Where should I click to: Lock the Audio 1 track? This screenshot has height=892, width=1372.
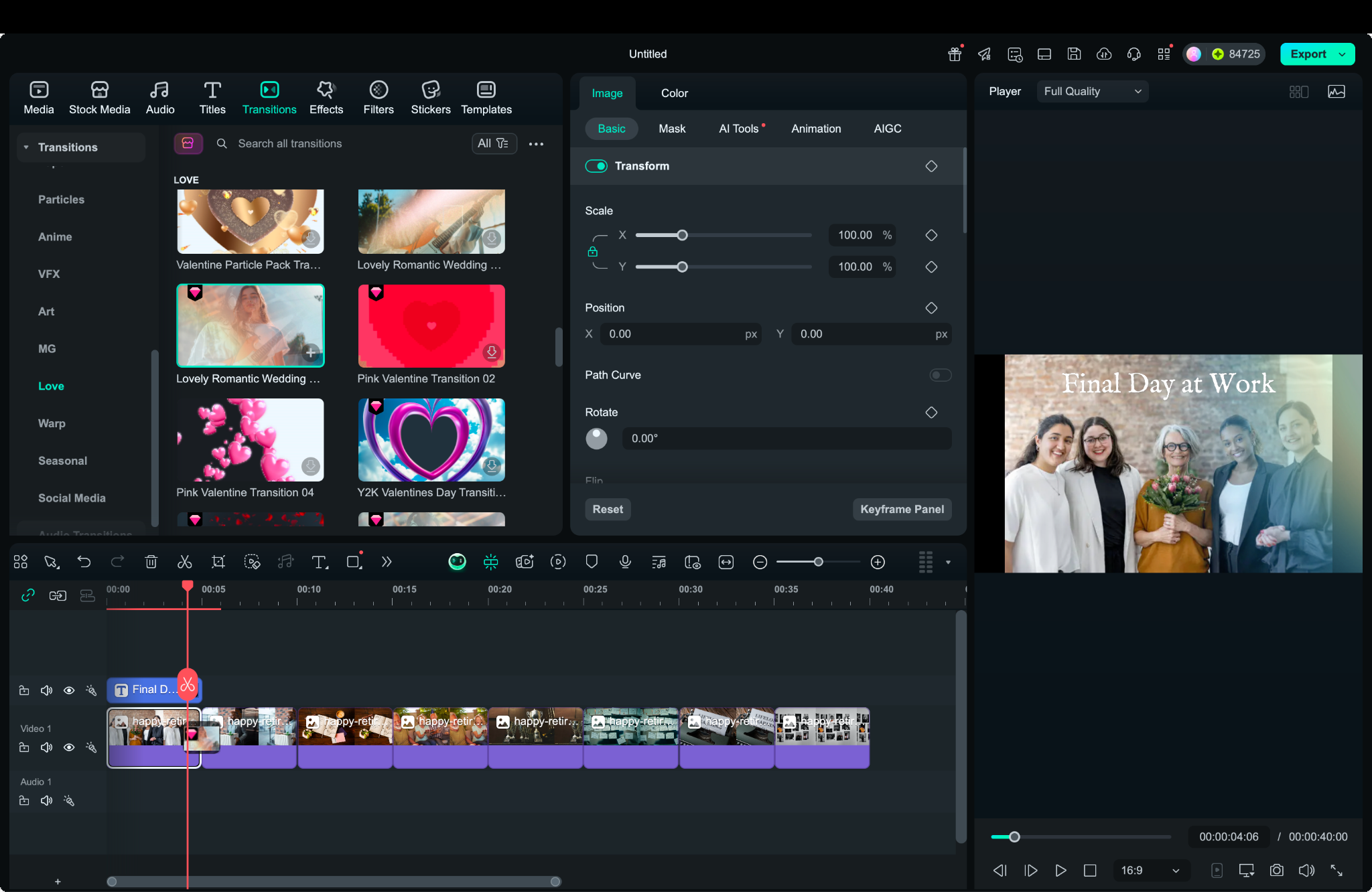(x=24, y=801)
